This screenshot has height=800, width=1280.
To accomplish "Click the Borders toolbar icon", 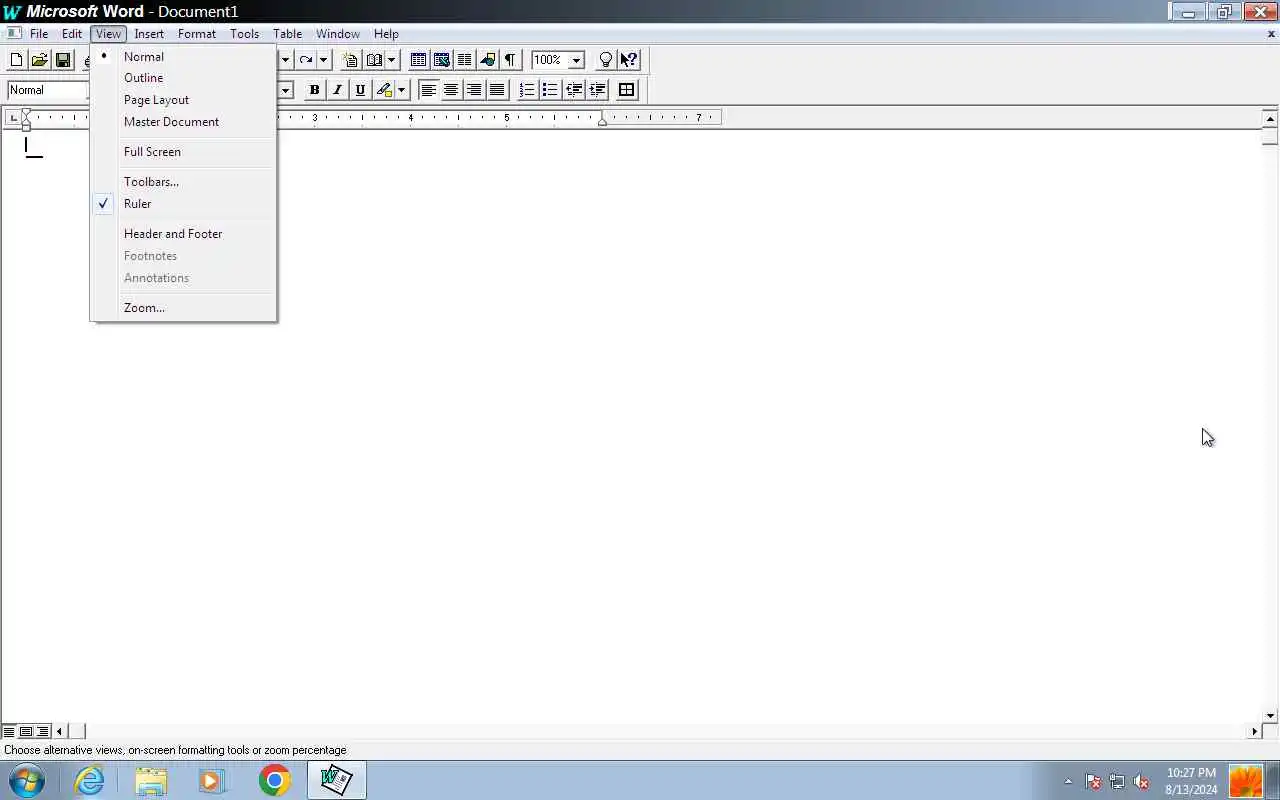I will pos(627,90).
